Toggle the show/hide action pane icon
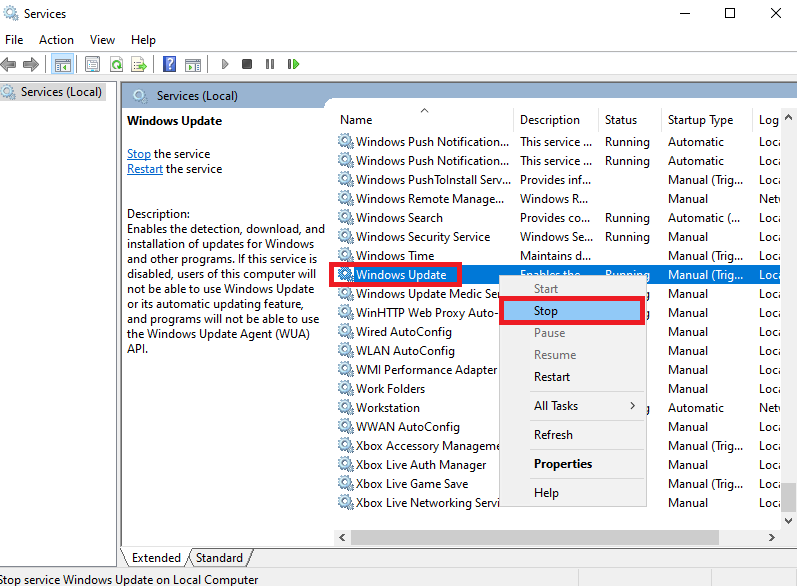 tap(193, 64)
